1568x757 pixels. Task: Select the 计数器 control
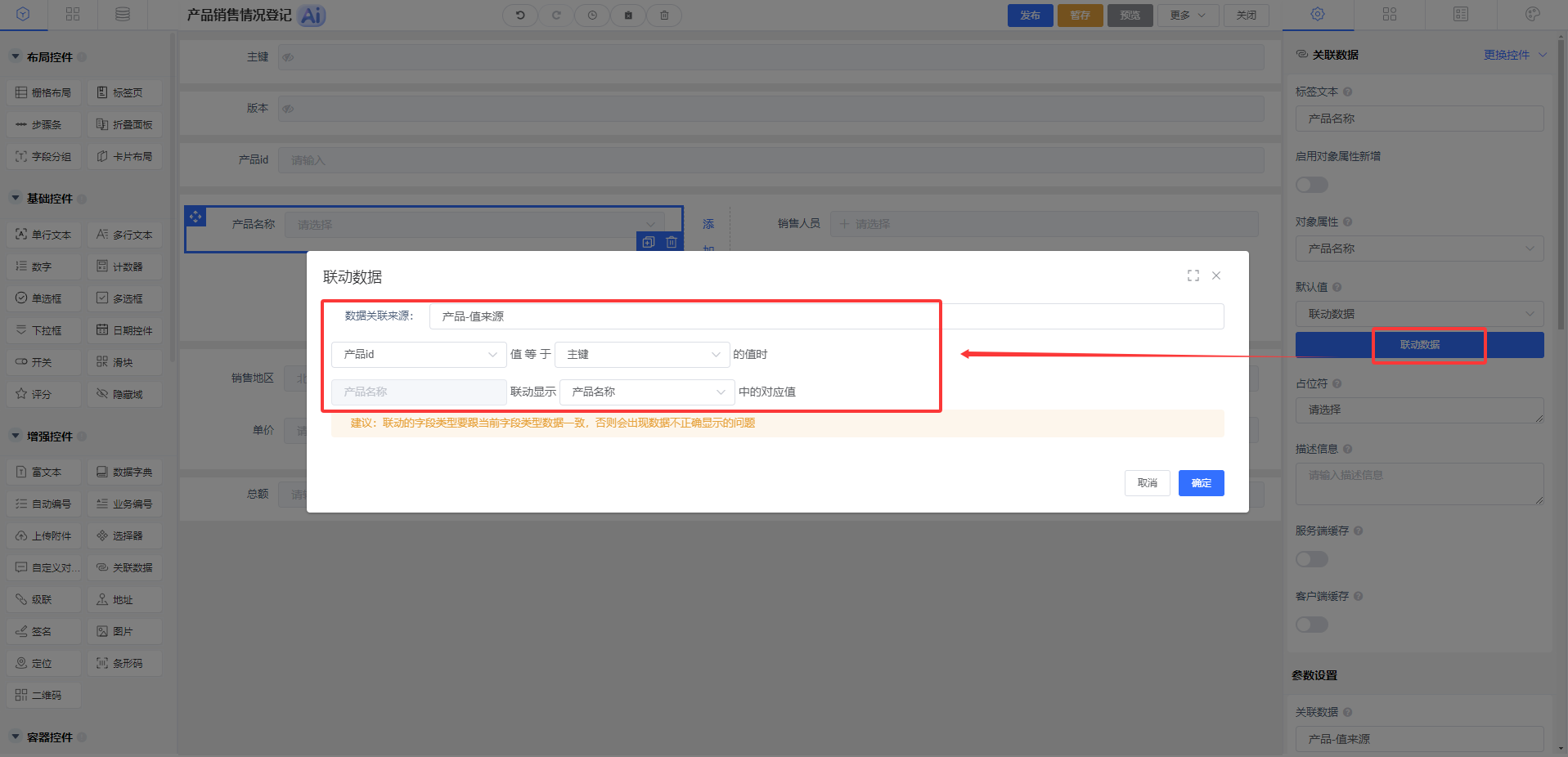pyautogui.click(x=124, y=267)
